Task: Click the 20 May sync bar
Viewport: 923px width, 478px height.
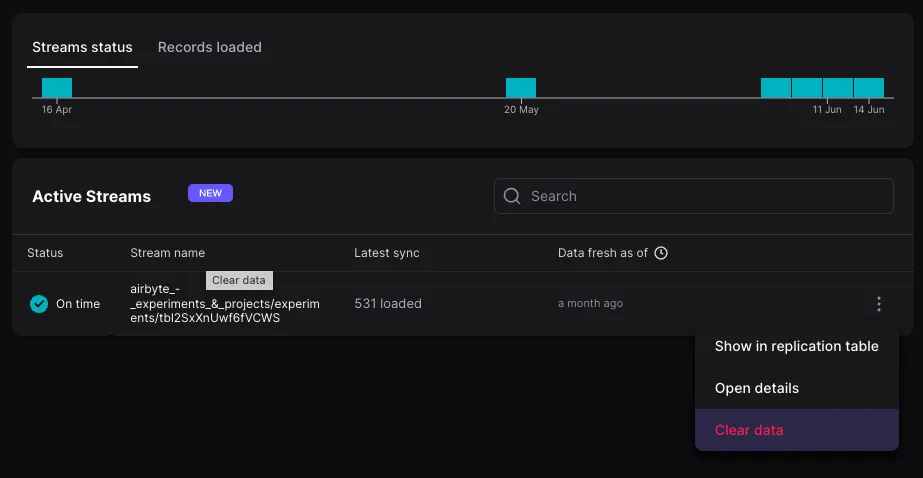Action: [521, 88]
